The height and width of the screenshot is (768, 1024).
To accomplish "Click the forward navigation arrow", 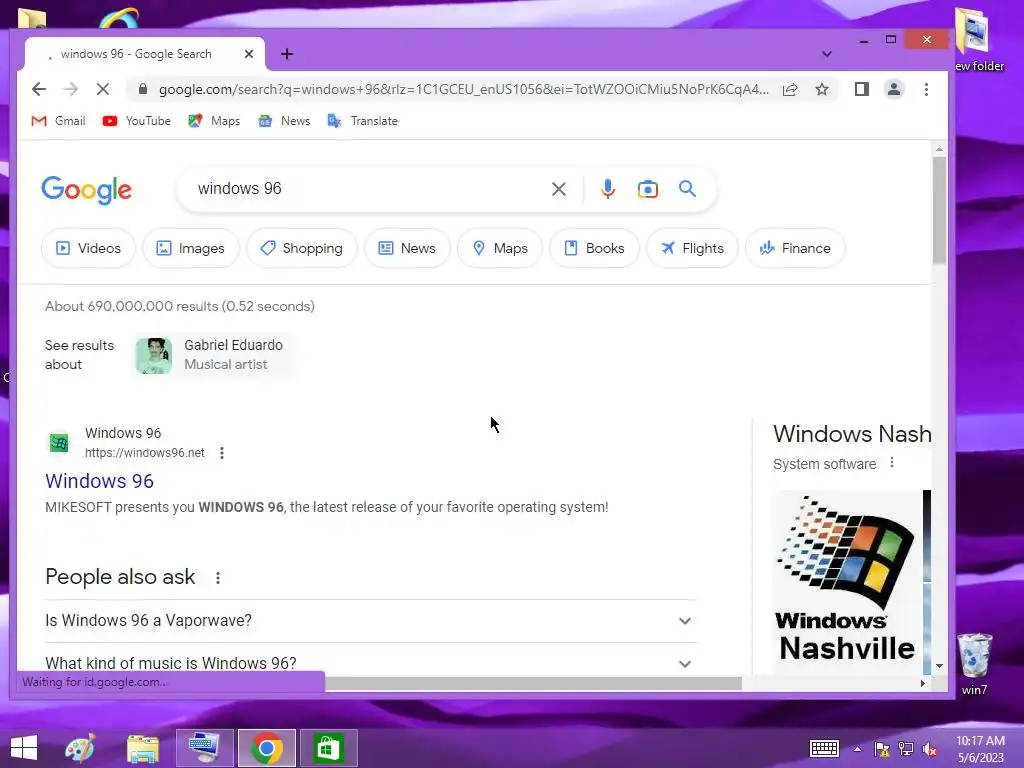I will (x=71, y=89).
